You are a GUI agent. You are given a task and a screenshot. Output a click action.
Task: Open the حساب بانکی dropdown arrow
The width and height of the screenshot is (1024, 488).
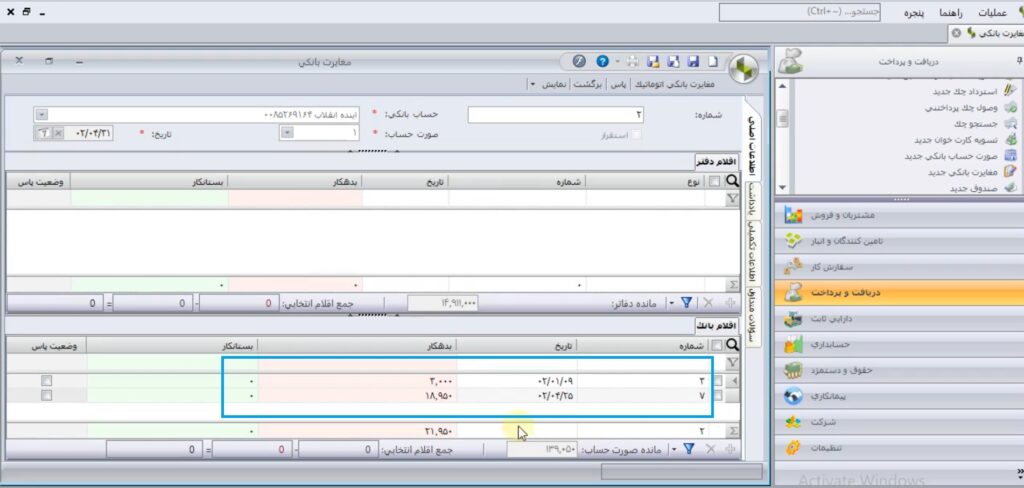[x=41, y=115]
